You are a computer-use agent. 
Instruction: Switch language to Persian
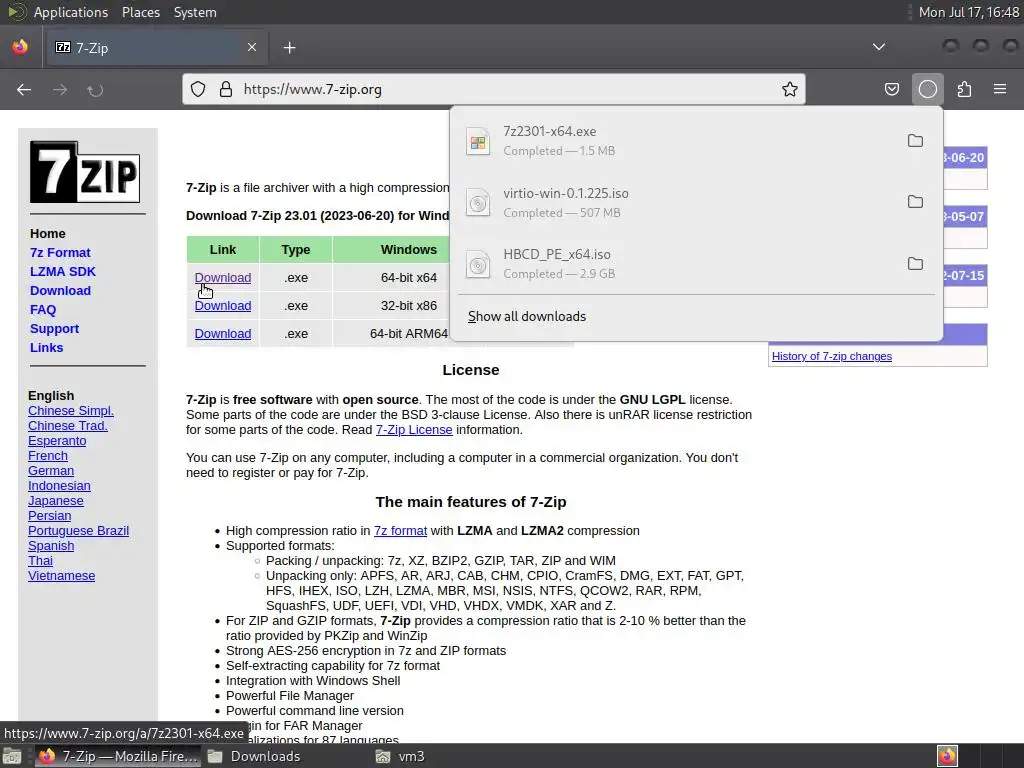[x=50, y=516]
